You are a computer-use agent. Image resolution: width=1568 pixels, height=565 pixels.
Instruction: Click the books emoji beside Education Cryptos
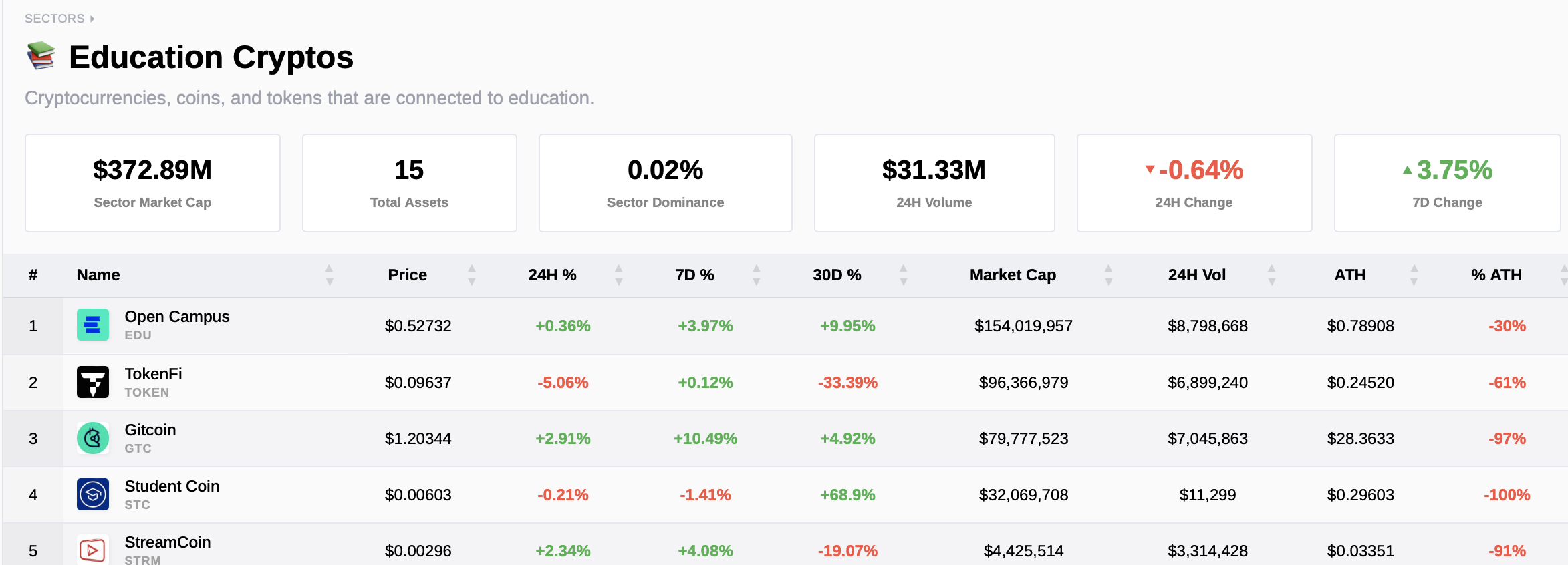click(x=41, y=56)
